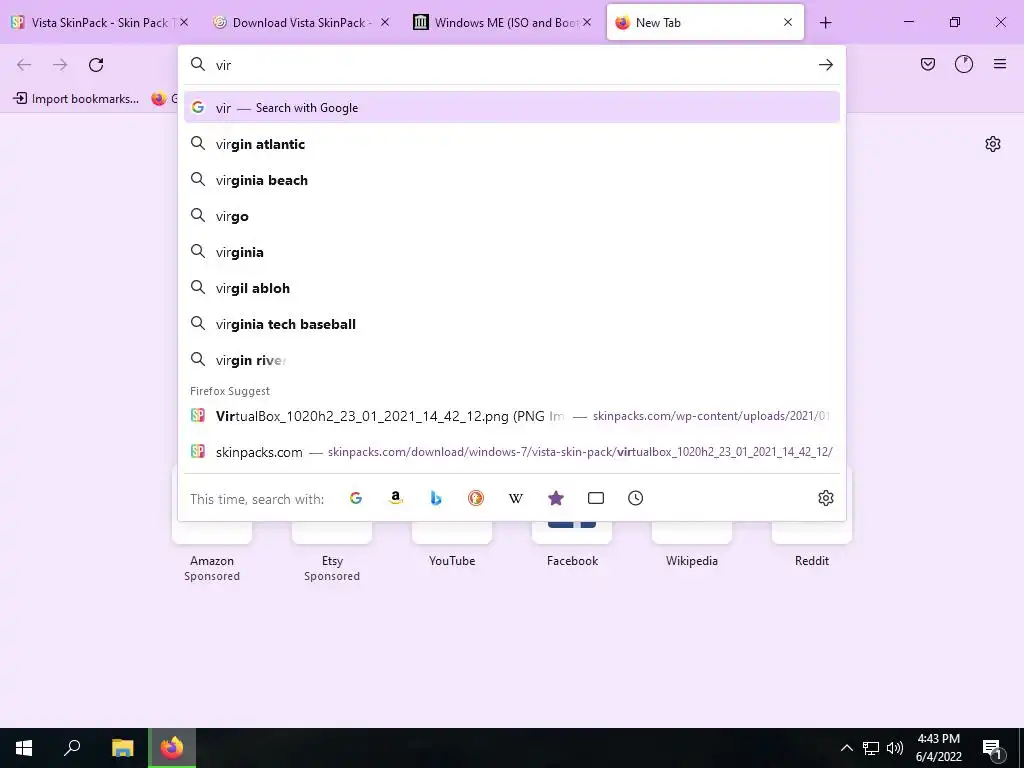Viewport: 1024px width, 768px height.
Task: Search in open Tabs icon
Action: (x=596, y=498)
